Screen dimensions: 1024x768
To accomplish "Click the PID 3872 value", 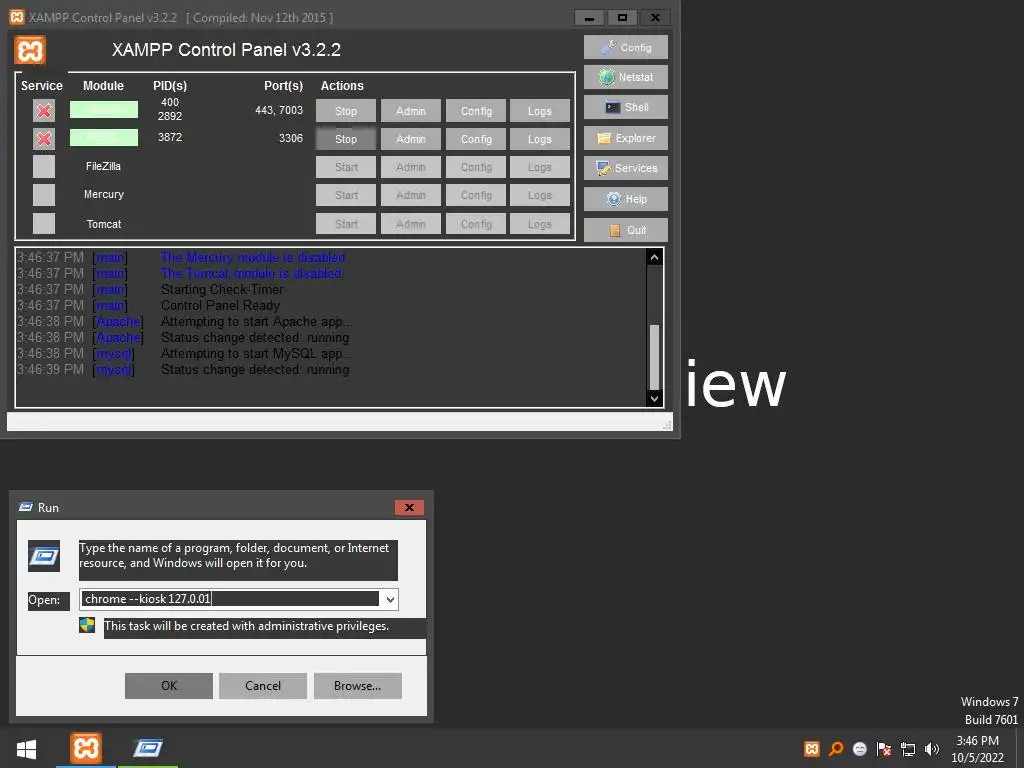I will (170, 137).
